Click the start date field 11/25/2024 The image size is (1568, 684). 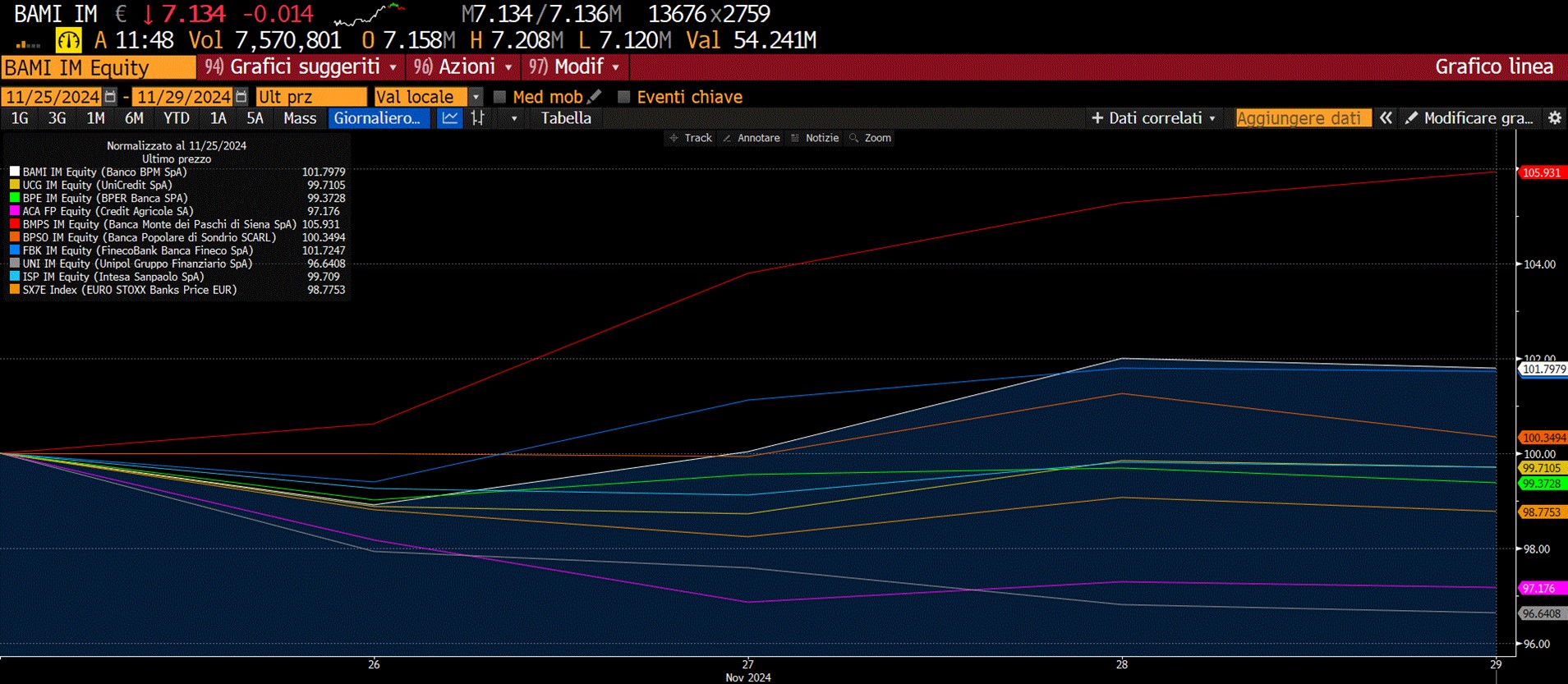[52, 97]
